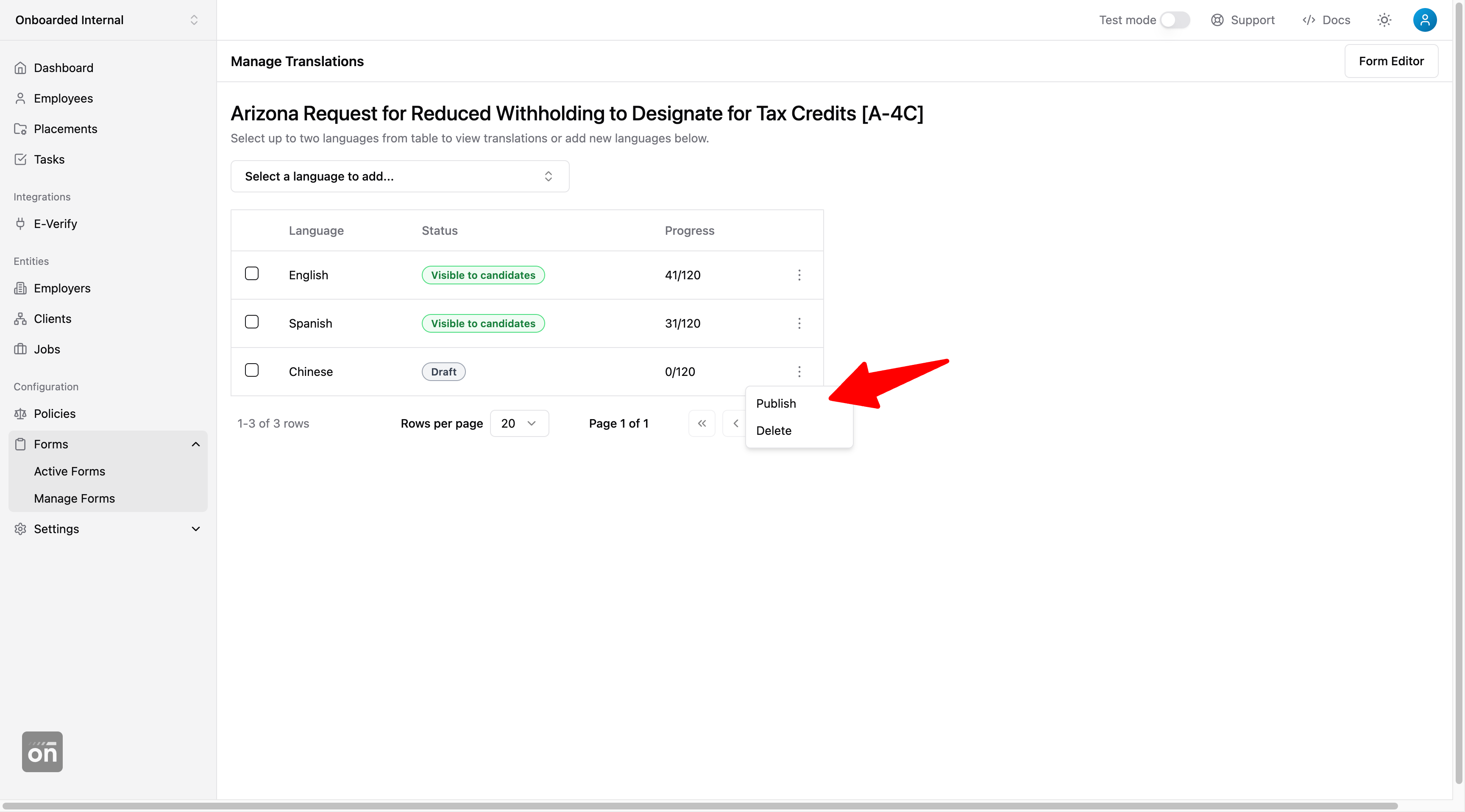Open Rows per page 20 dropdown
1465x812 pixels.
coord(519,424)
